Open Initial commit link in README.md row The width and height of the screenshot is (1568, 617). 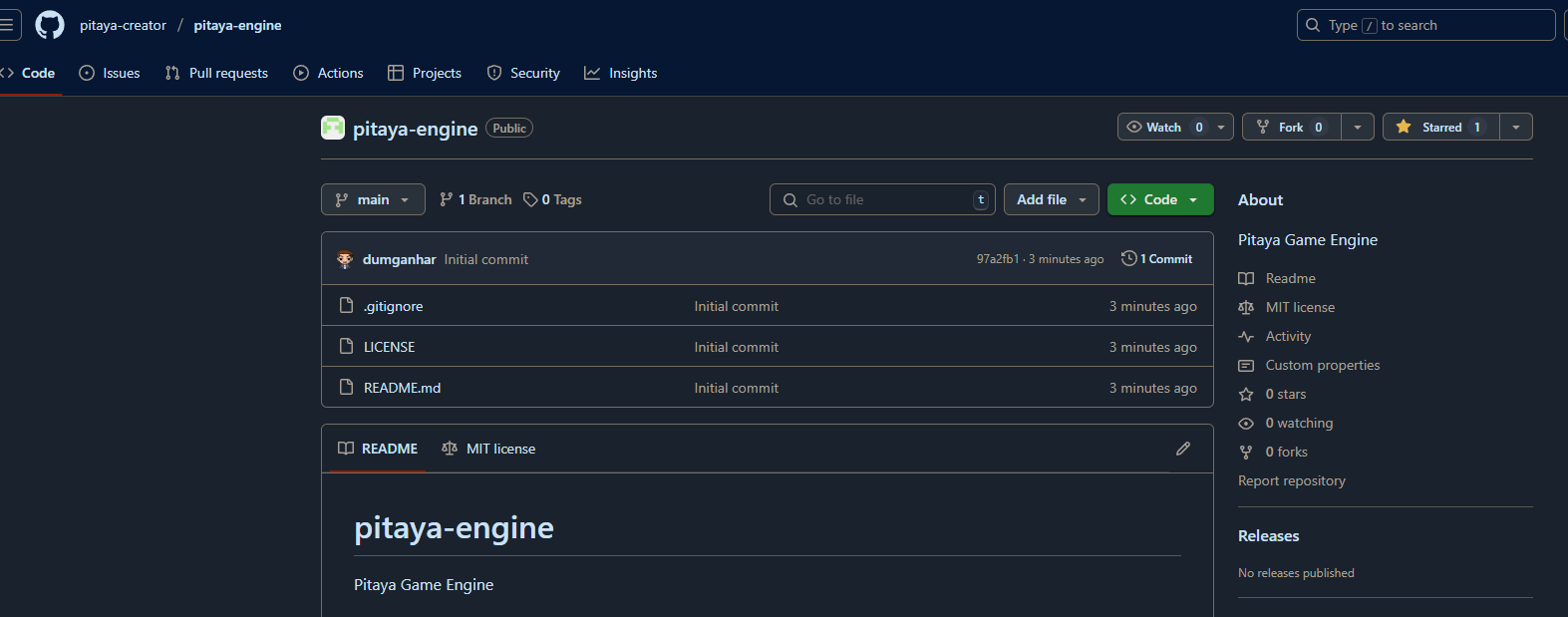(x=736, y=388)
